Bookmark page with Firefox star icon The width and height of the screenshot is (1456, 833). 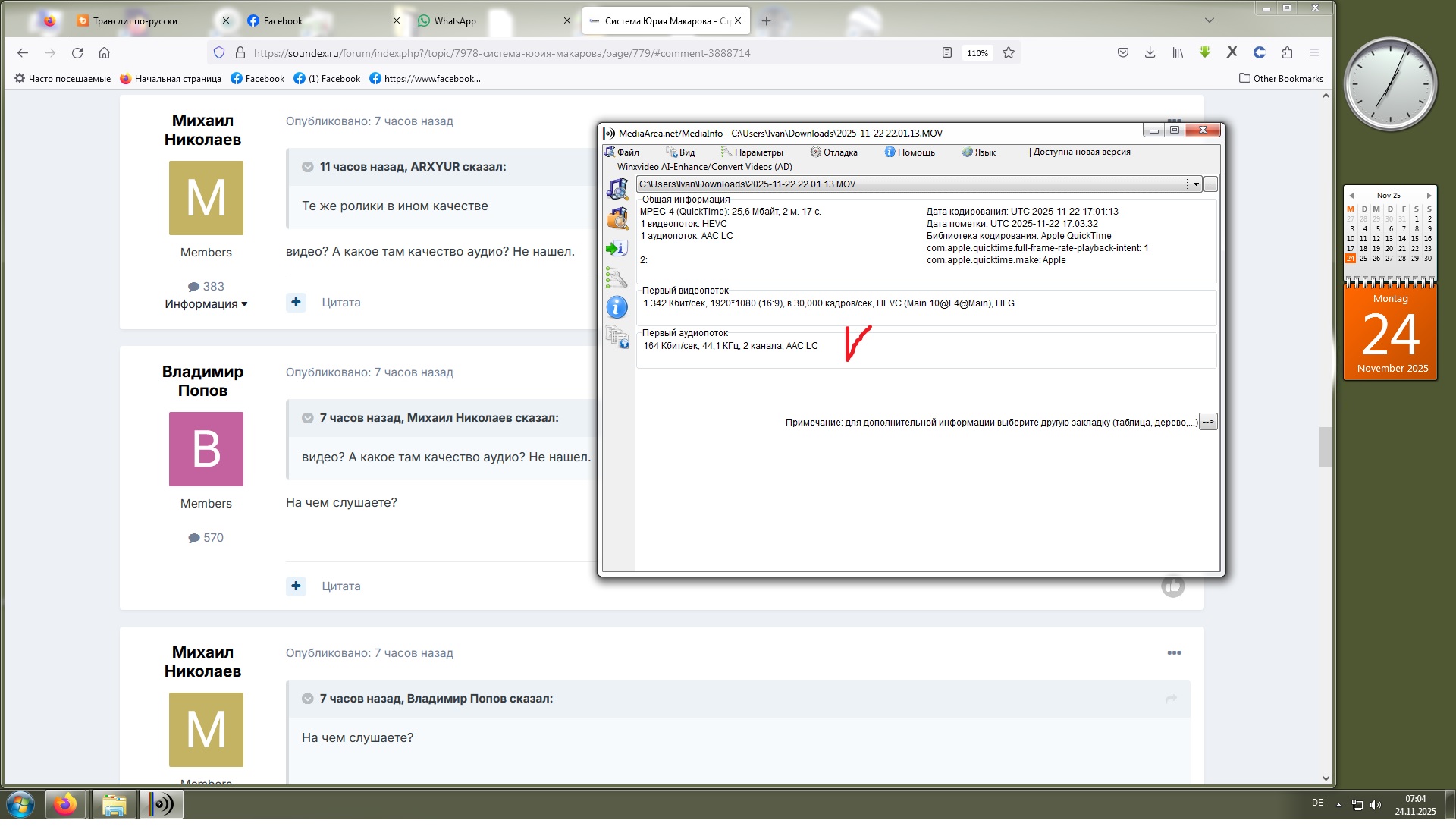1008,53
